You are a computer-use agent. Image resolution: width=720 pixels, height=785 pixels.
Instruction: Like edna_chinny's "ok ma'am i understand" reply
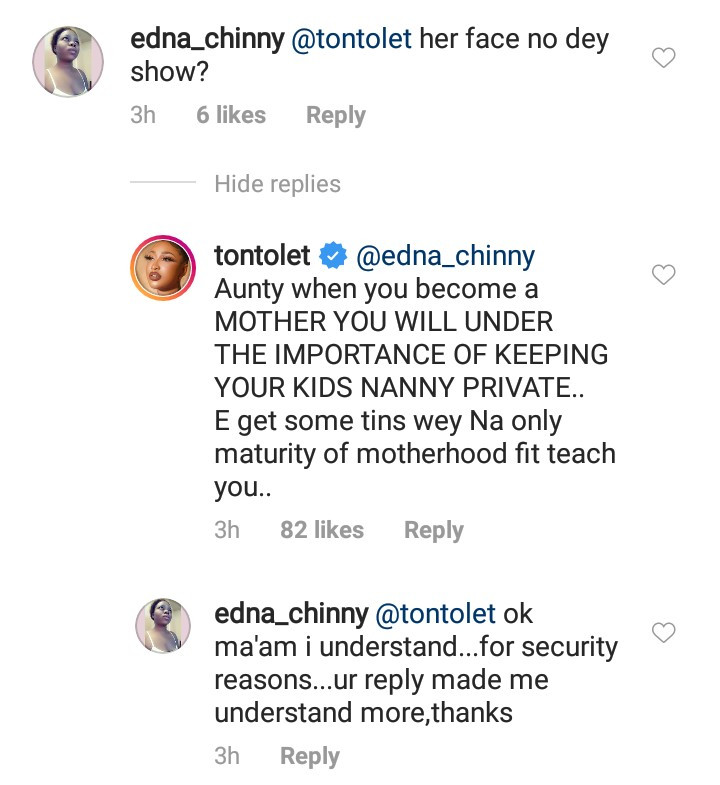(663, 632)
